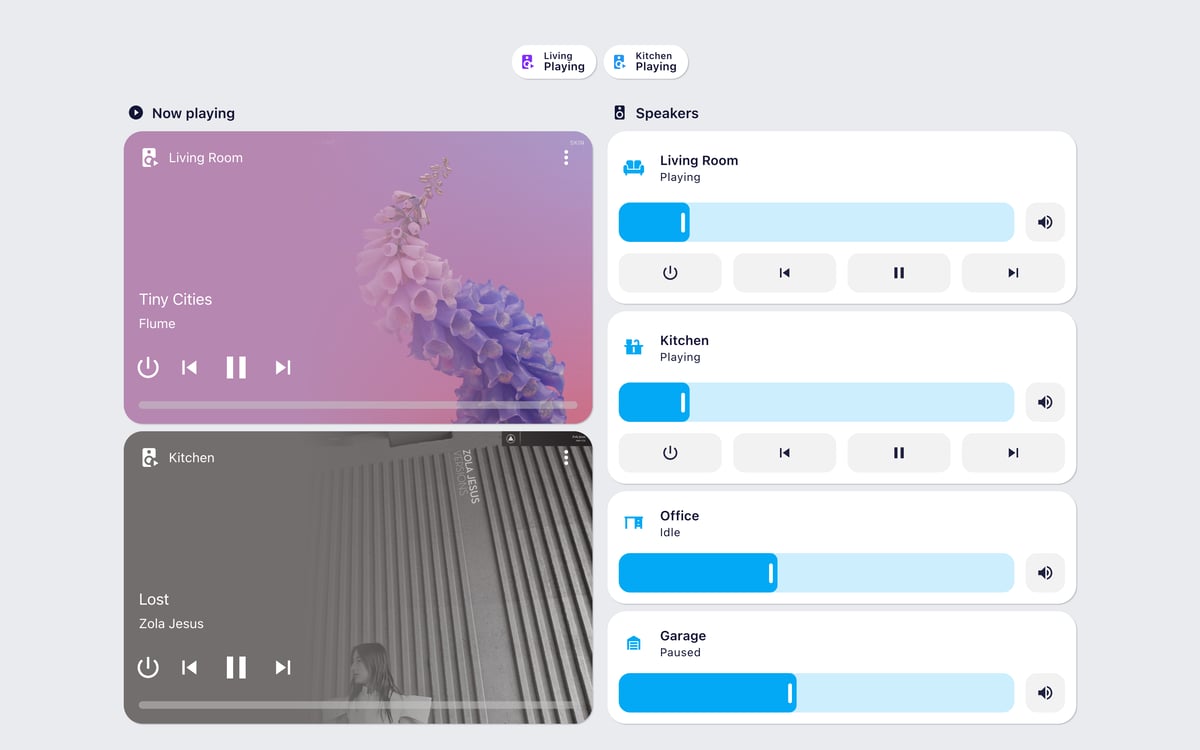
Task: Seek in the Lost track progress bar
Action: tap(358, 705)
